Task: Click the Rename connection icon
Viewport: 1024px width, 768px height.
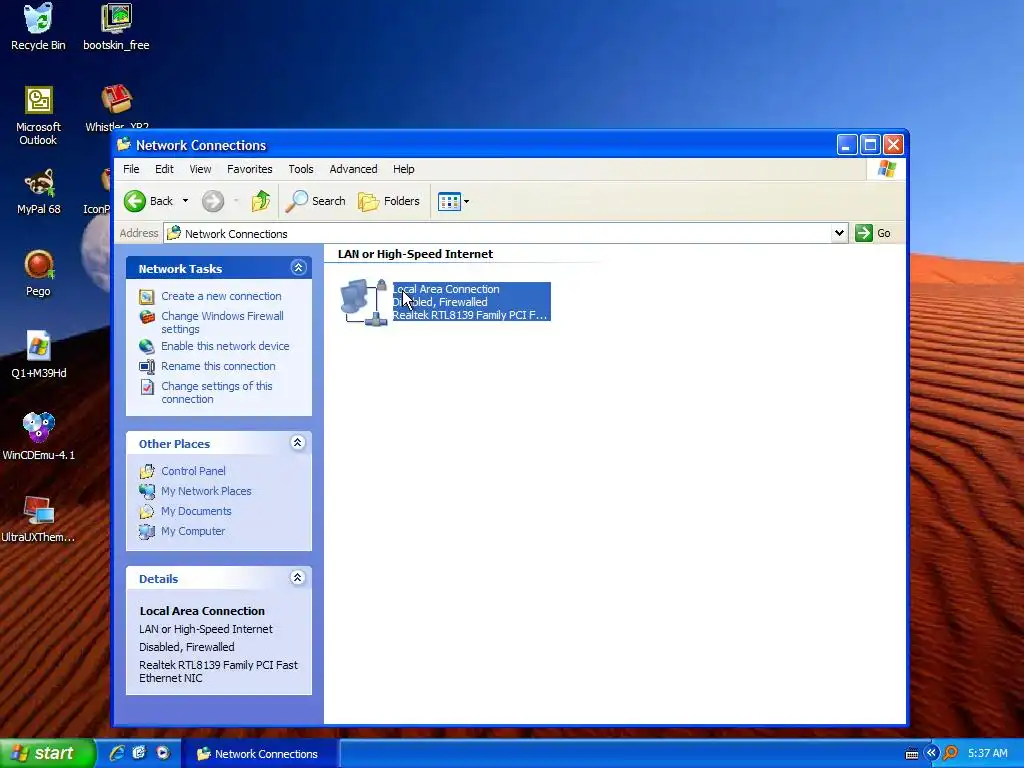Action: click(147, 367)
